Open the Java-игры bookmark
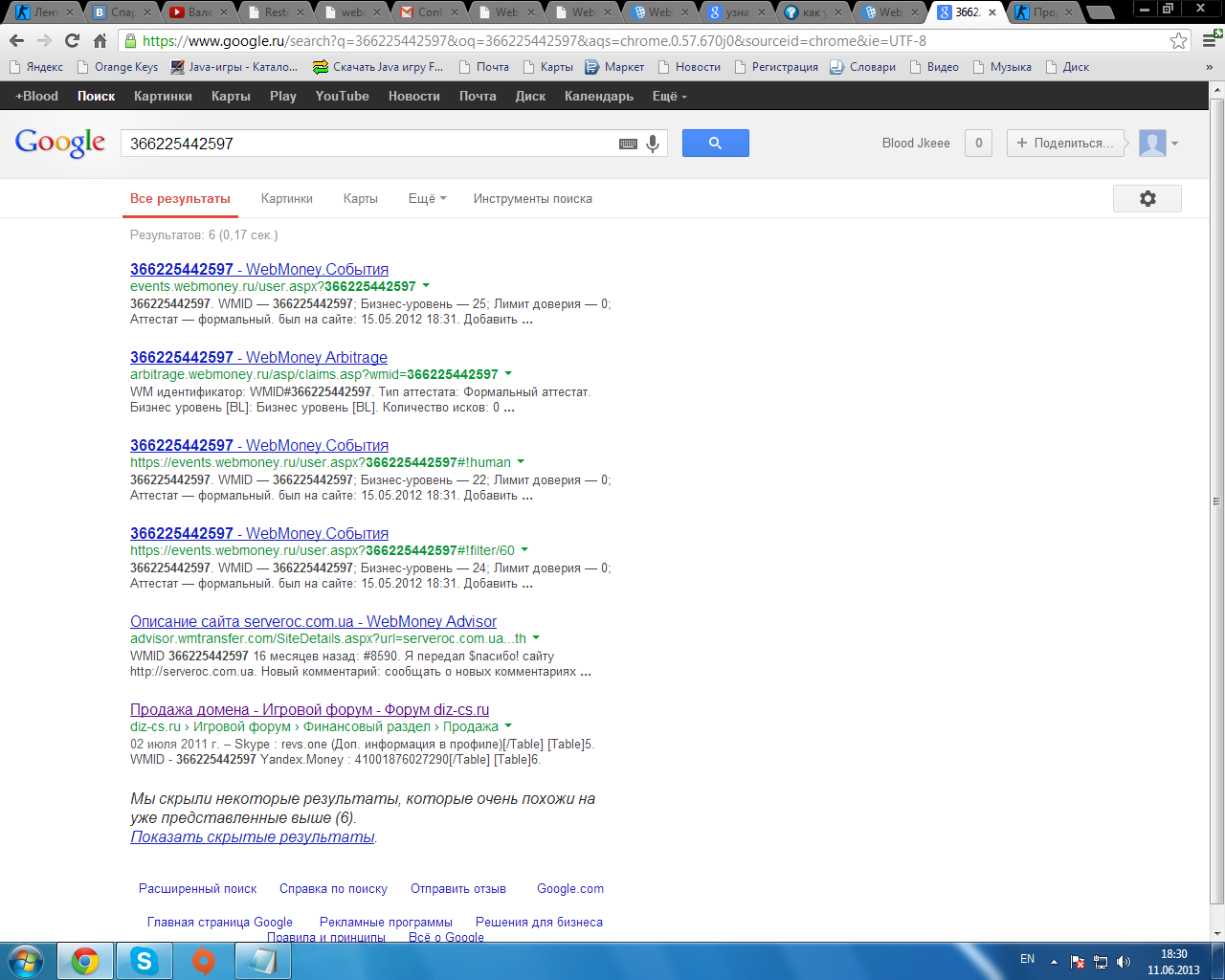This screenshot has width=1225, height=980. [x=234, y=67]
